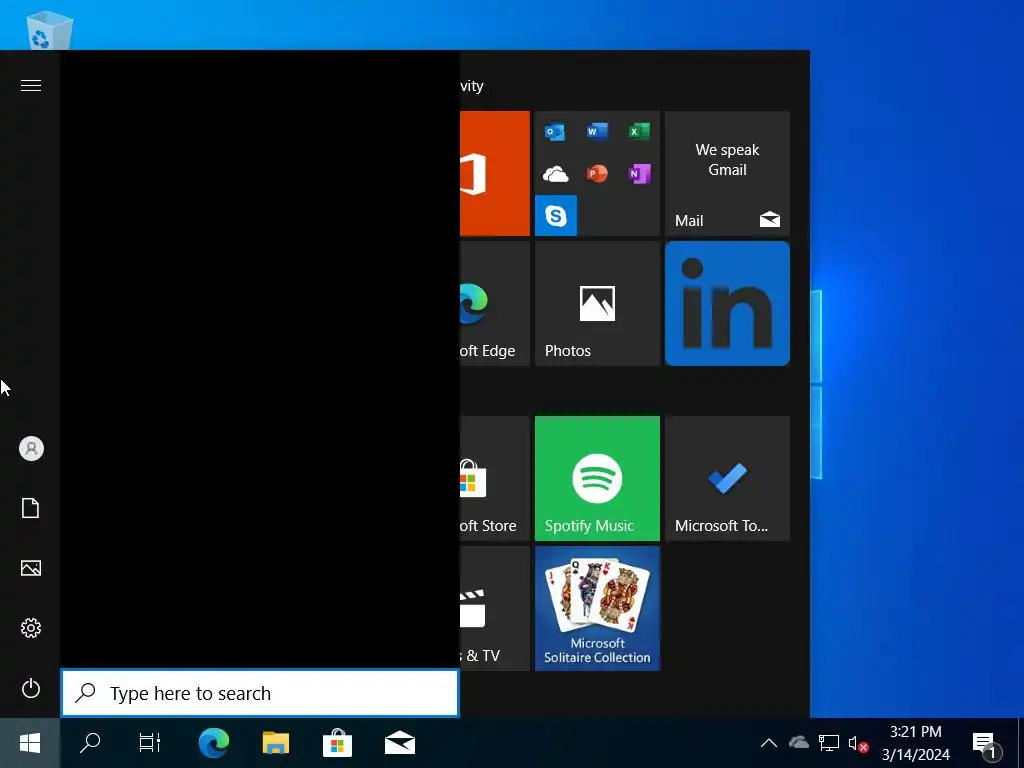This screenshot has height=768, width=1024.
Task: Click the Type here to search box
Action: coord(260,693)
